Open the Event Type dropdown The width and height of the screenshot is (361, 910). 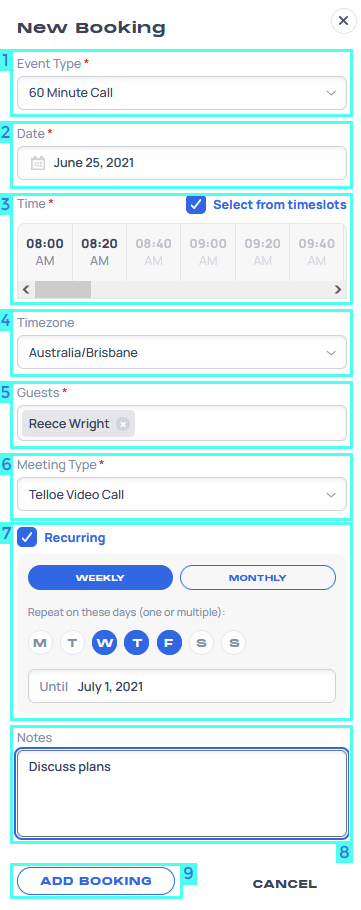tap(182, 93)
